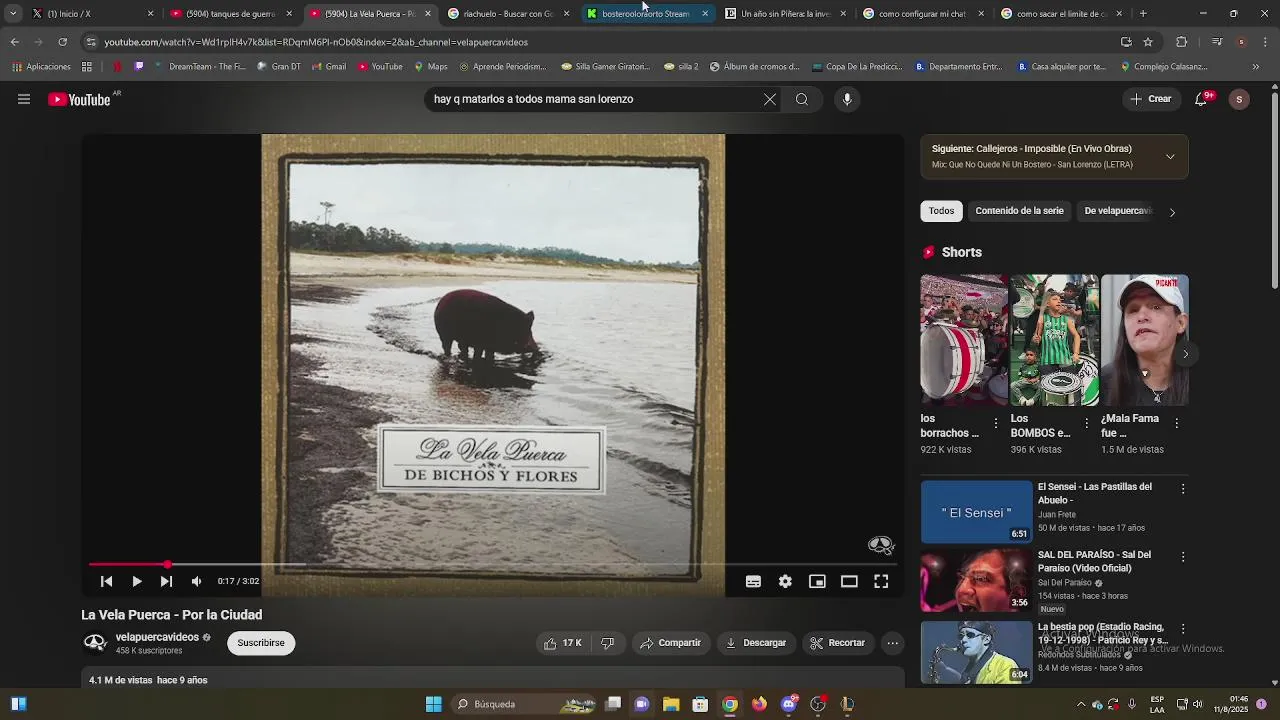This screenshot has height=720, width=1280.
Task: Enter full screen mode
Action: click(881, 581)
